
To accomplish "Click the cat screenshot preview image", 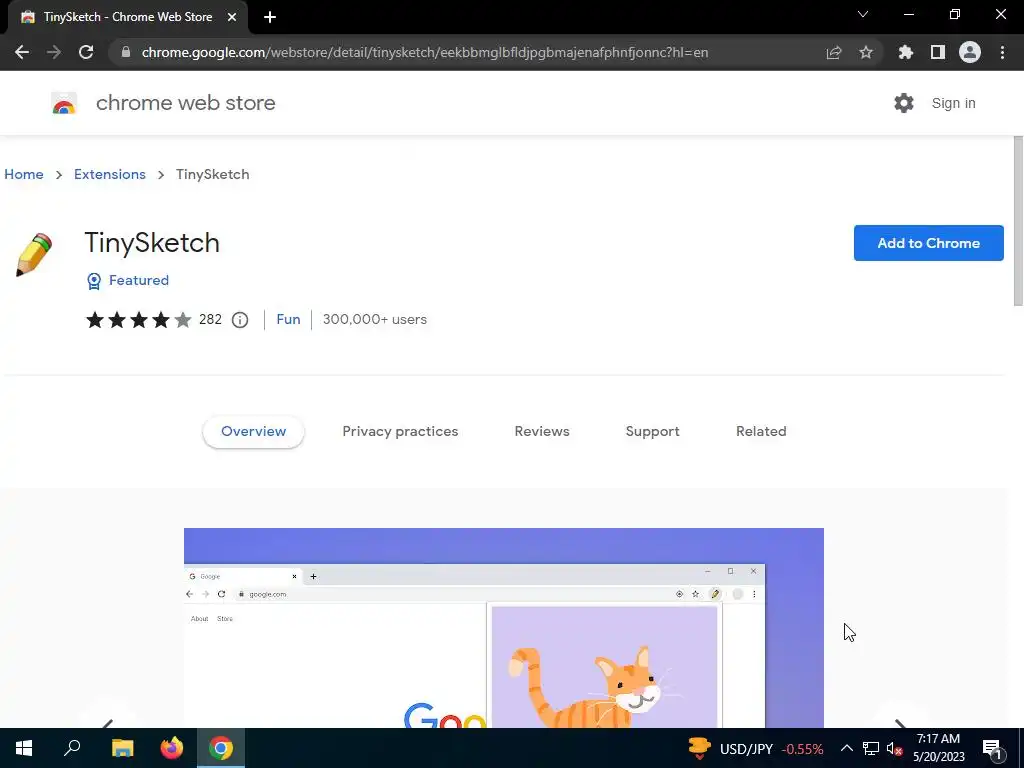I will 504,628.
